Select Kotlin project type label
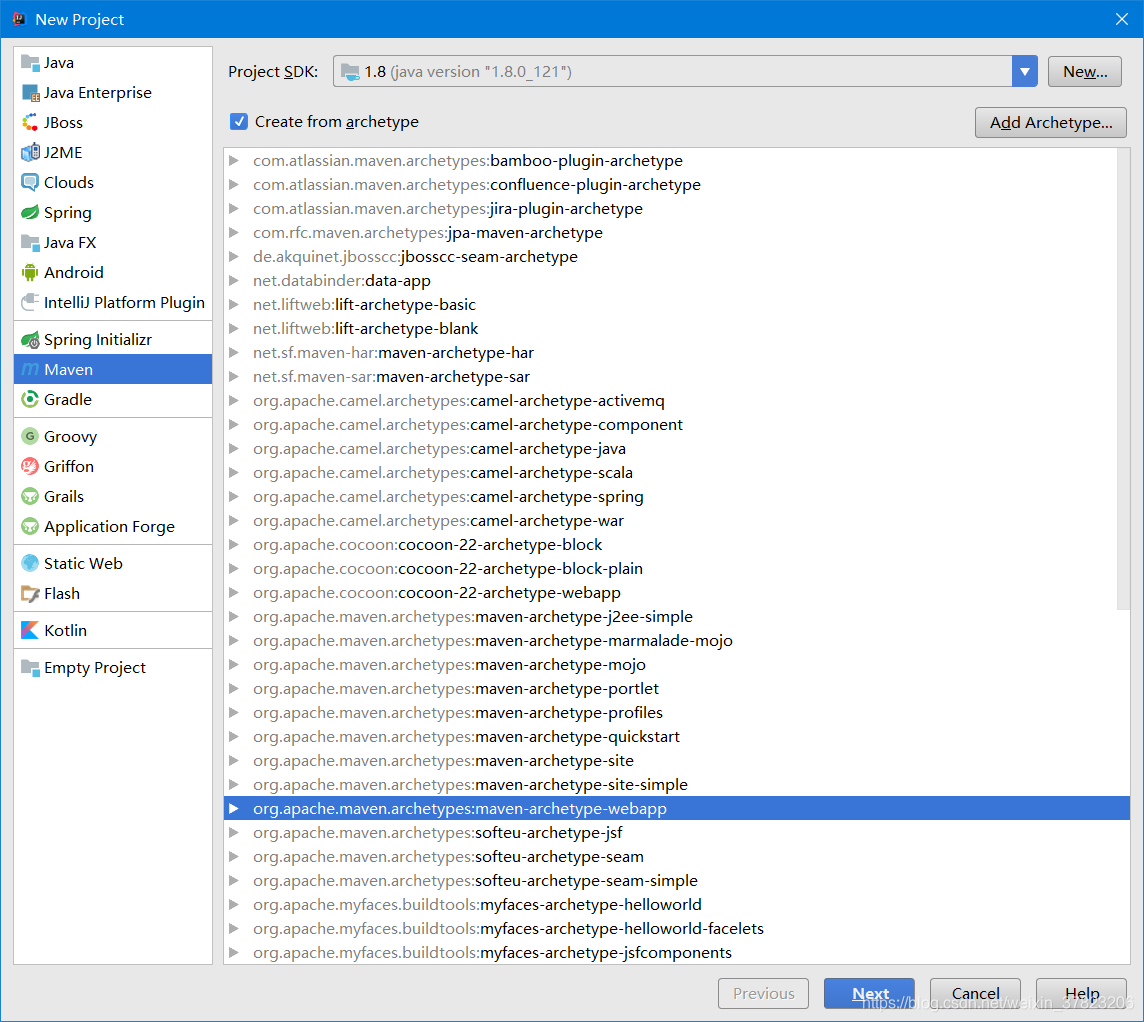 (x=65, y=630)
